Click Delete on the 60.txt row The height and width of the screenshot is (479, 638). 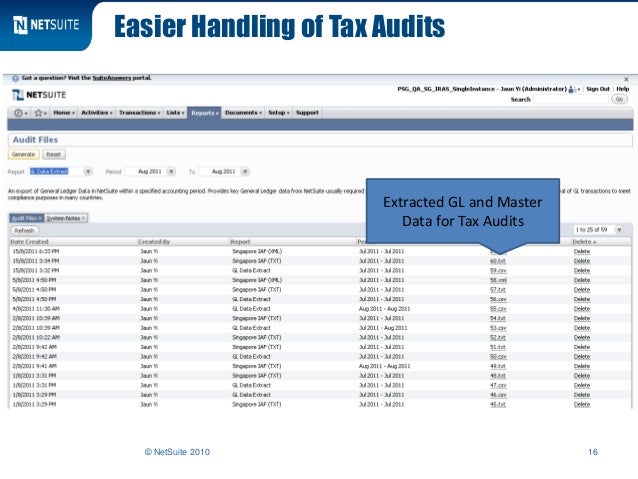click(x=582, y=261)
